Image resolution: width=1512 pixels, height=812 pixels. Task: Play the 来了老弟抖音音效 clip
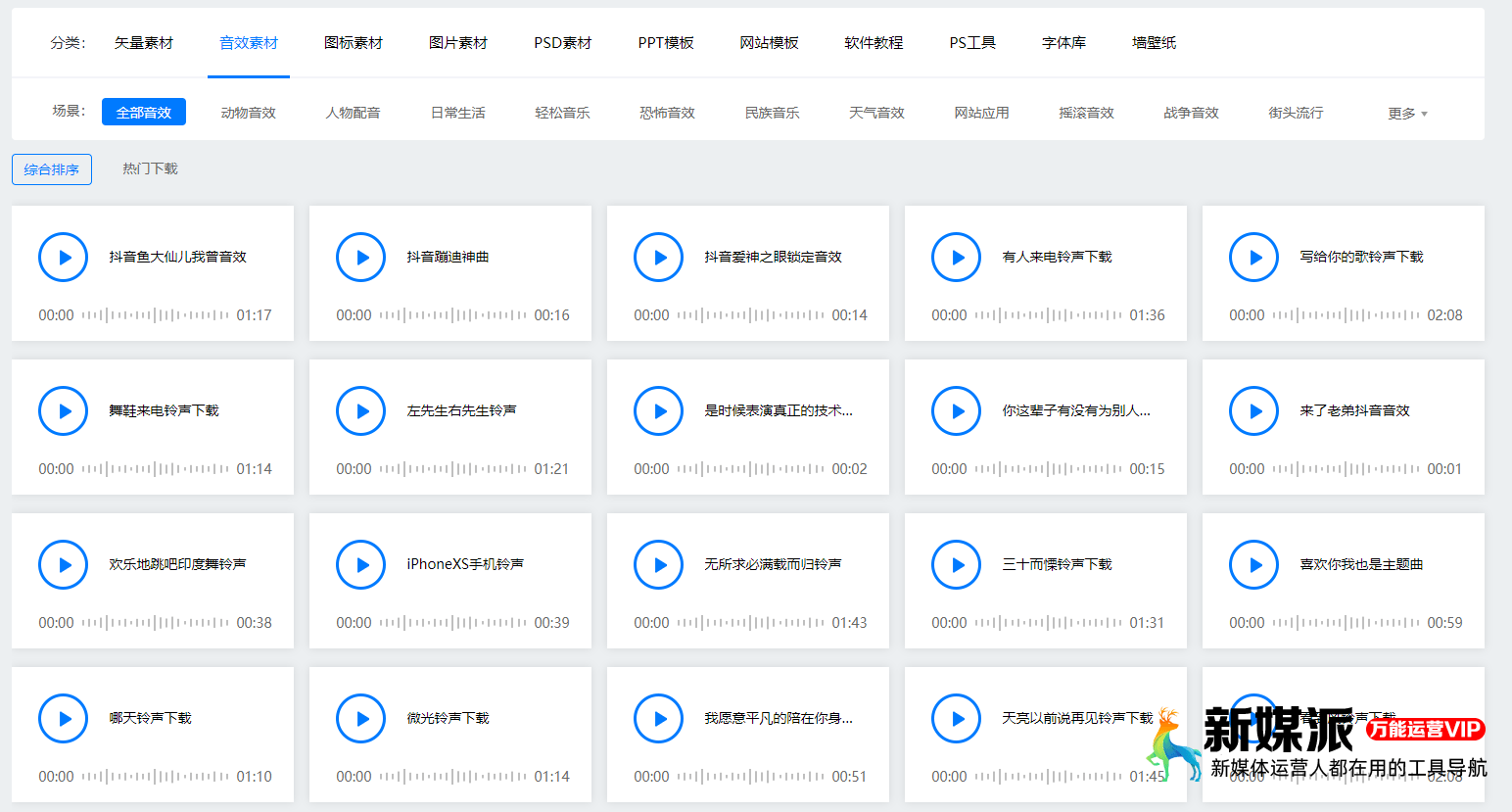tap(1253, 410)
